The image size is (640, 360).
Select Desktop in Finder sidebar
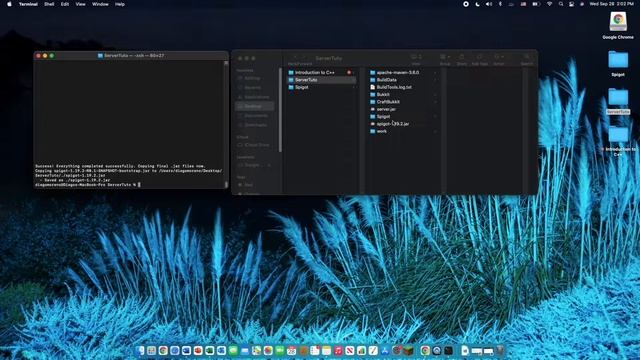[x=254, y=106]
